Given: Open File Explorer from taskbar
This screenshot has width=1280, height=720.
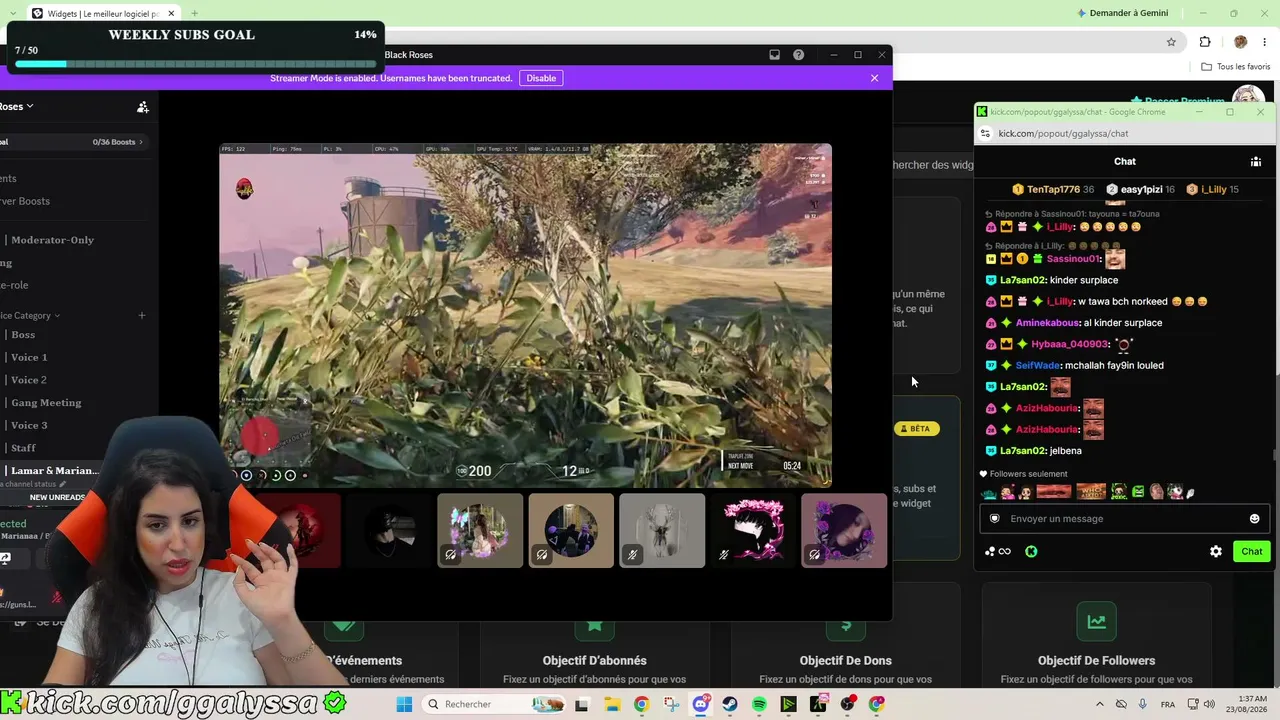Looking at the screenshot, I should 612,705.
